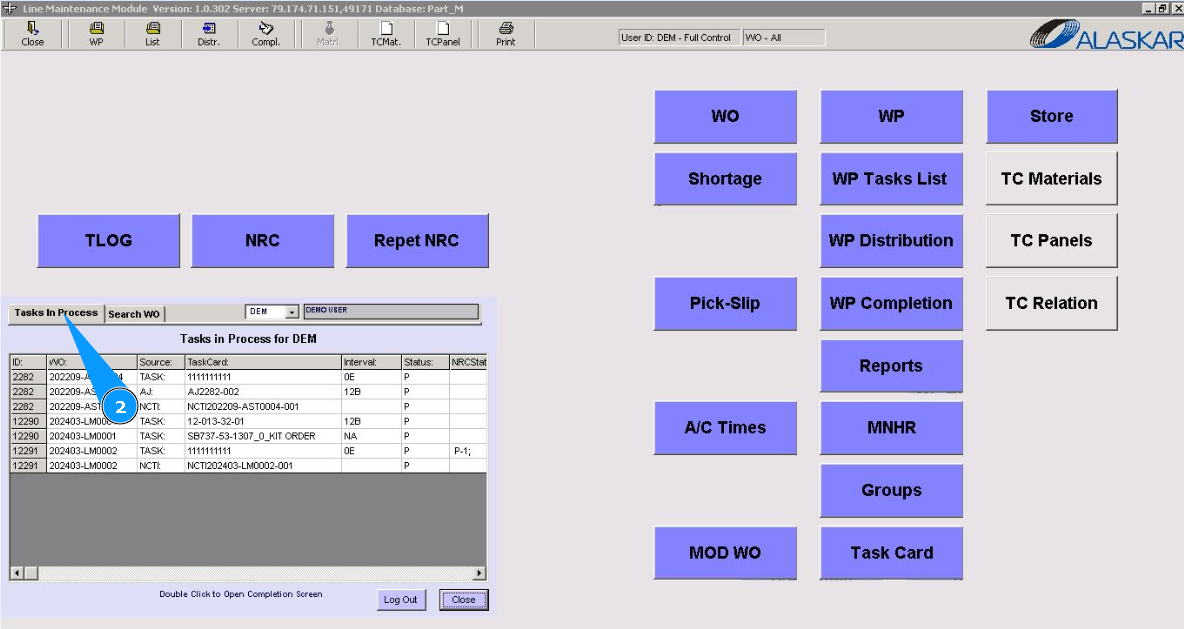Open the TCPanel toolbar icon
Viewport: 1184px width, 629px height.
coord(443,35)
